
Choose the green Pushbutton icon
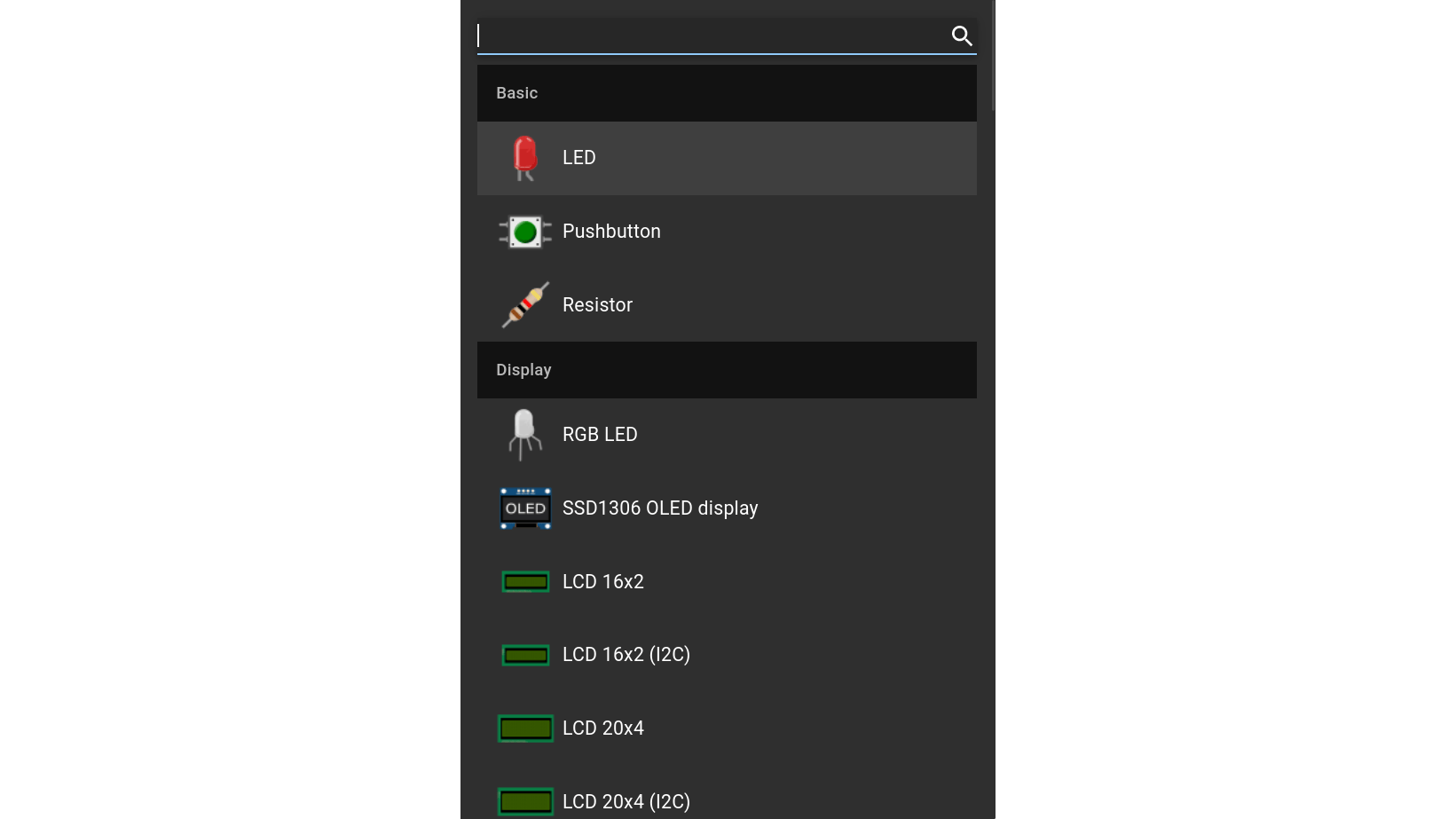click(x=525, y=232)
